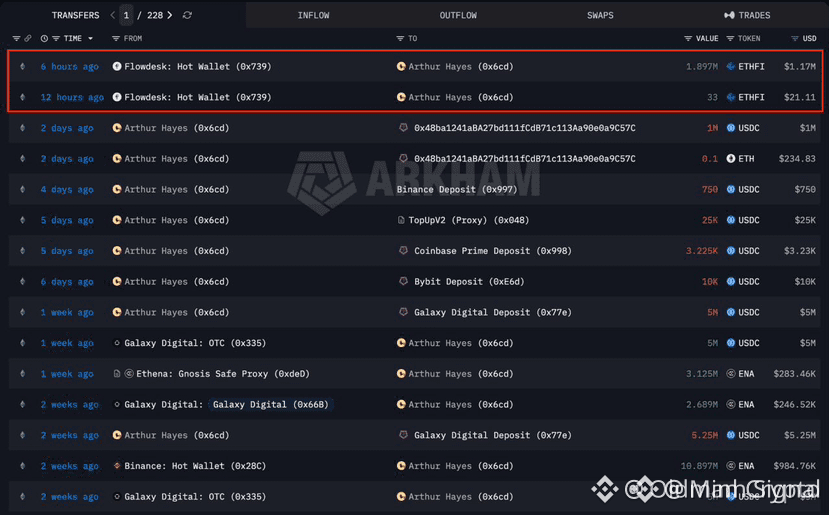
Task: Click the $1.17M USD value
Action: pyautogui.click(x=800, y=67)
